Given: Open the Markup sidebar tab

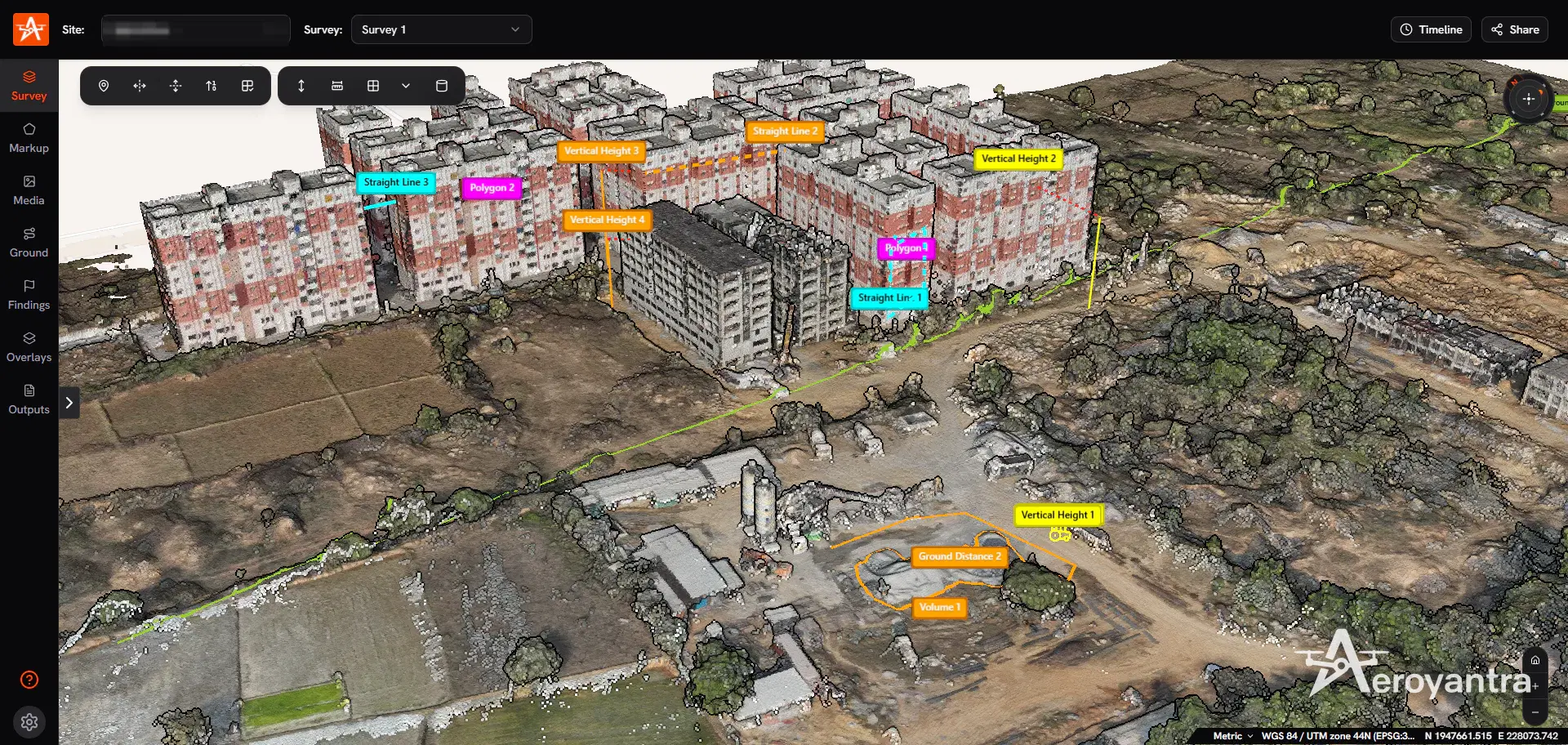Looking at the screenshot, I should (29, 138).
